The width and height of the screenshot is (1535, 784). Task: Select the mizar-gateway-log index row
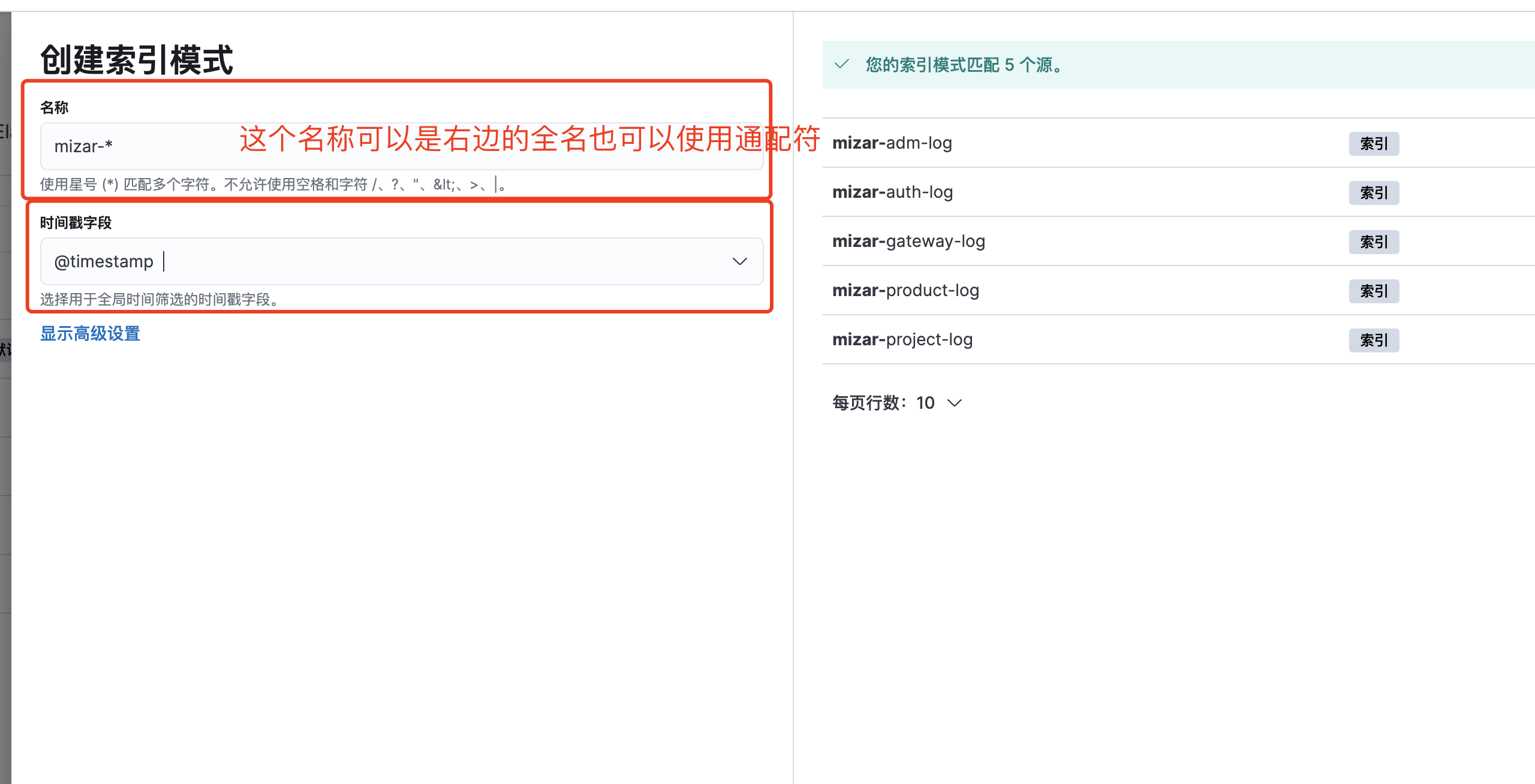pos(1178,242)
